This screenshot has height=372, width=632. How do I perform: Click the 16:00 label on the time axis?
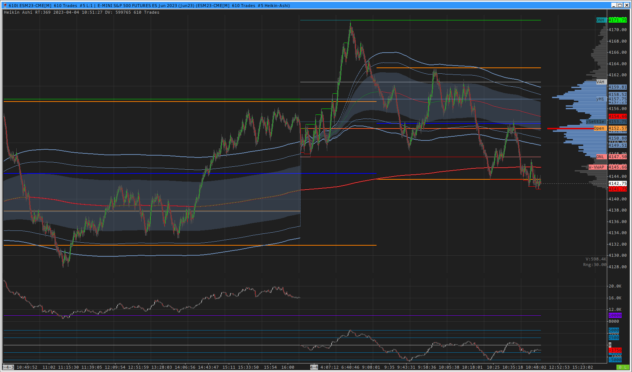point(288,367)
